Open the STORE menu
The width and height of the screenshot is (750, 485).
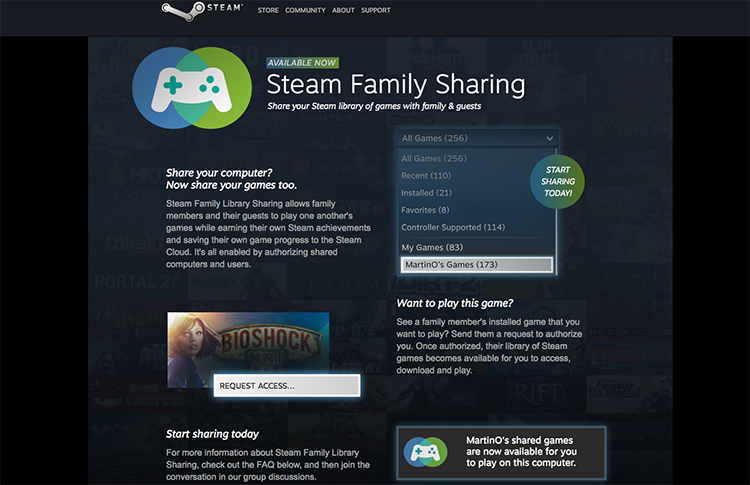pyautogui.click(x=268, y=10)
